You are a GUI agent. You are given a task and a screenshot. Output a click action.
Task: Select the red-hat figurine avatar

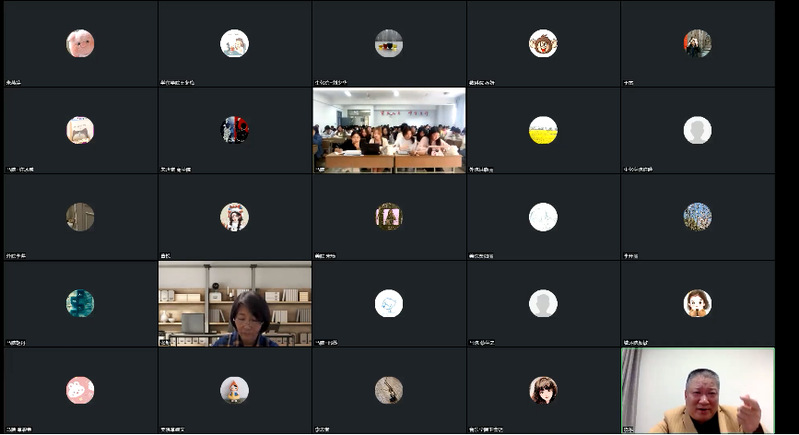[x=234, y=390]
